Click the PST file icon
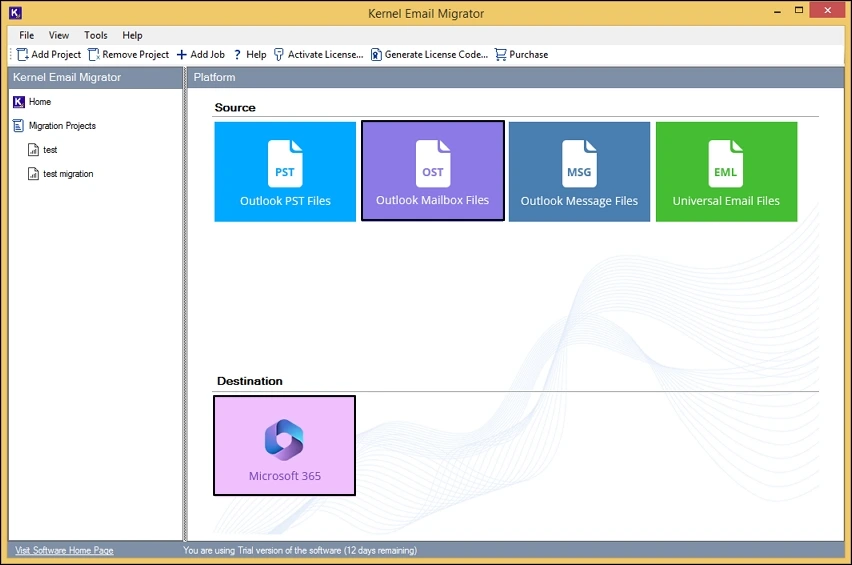852x565 pixels. (285, 164)
